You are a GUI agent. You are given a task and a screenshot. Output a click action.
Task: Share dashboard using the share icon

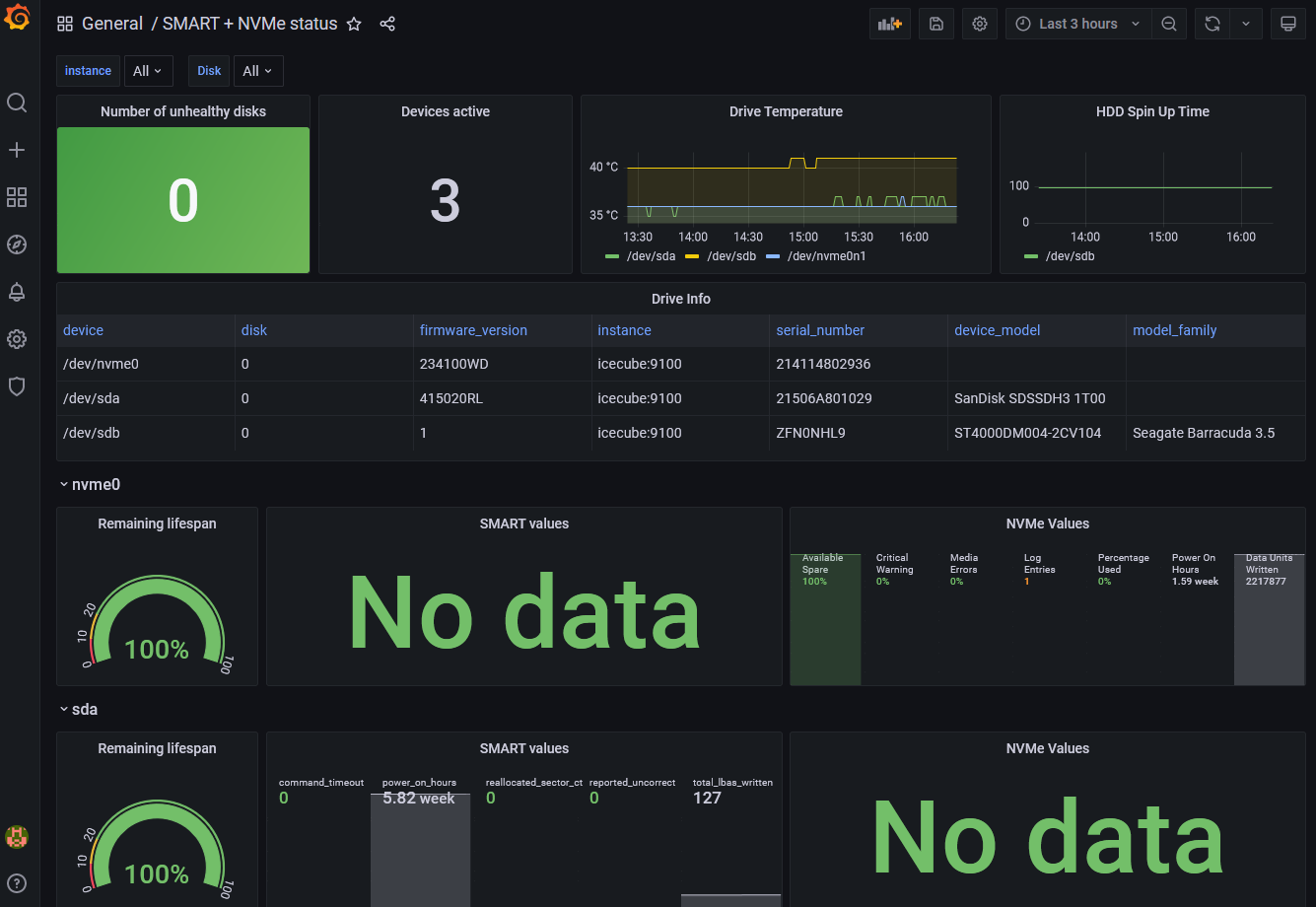[x=387, y=24]
